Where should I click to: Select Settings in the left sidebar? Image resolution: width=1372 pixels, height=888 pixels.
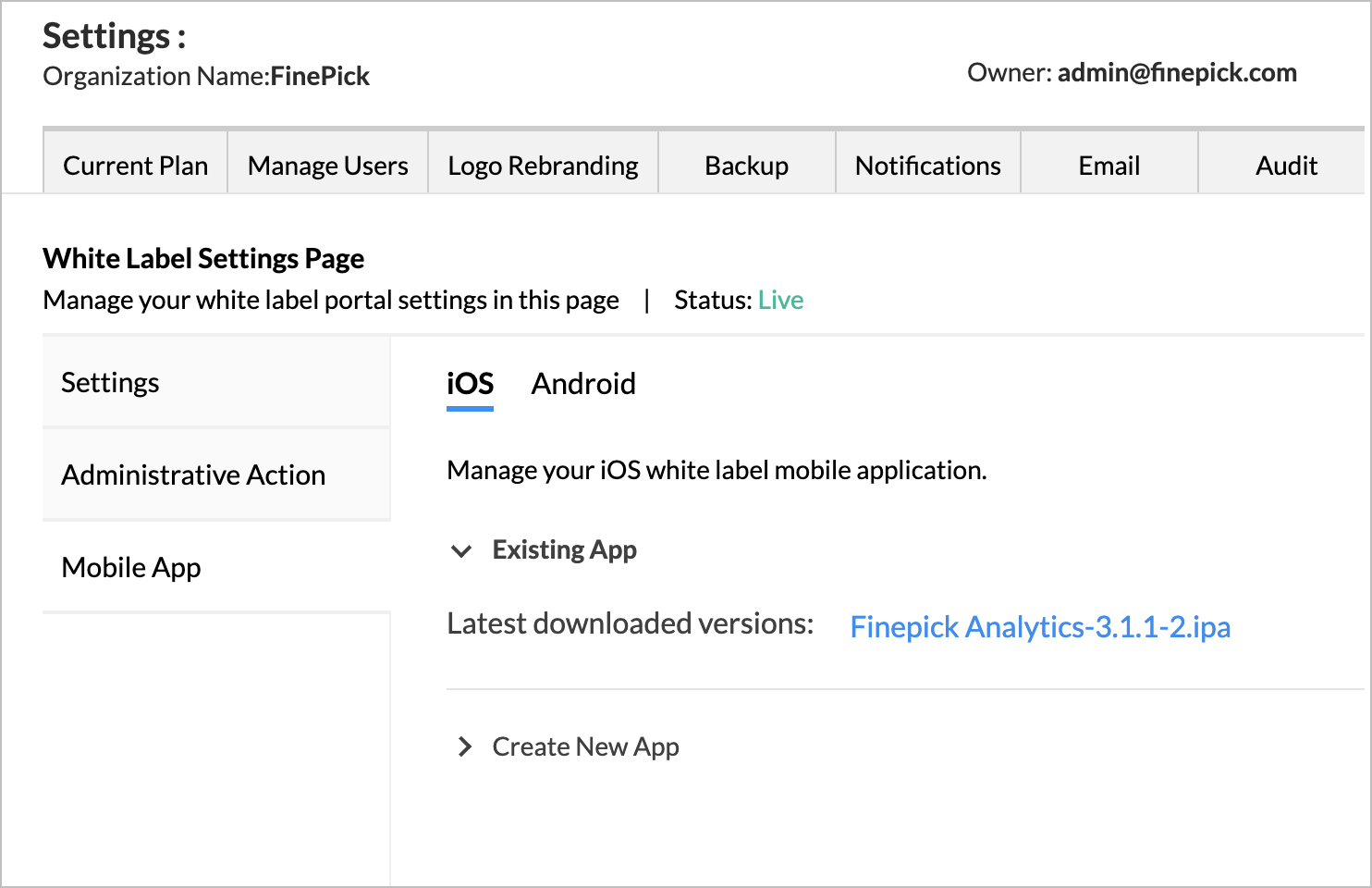[216, 382]
